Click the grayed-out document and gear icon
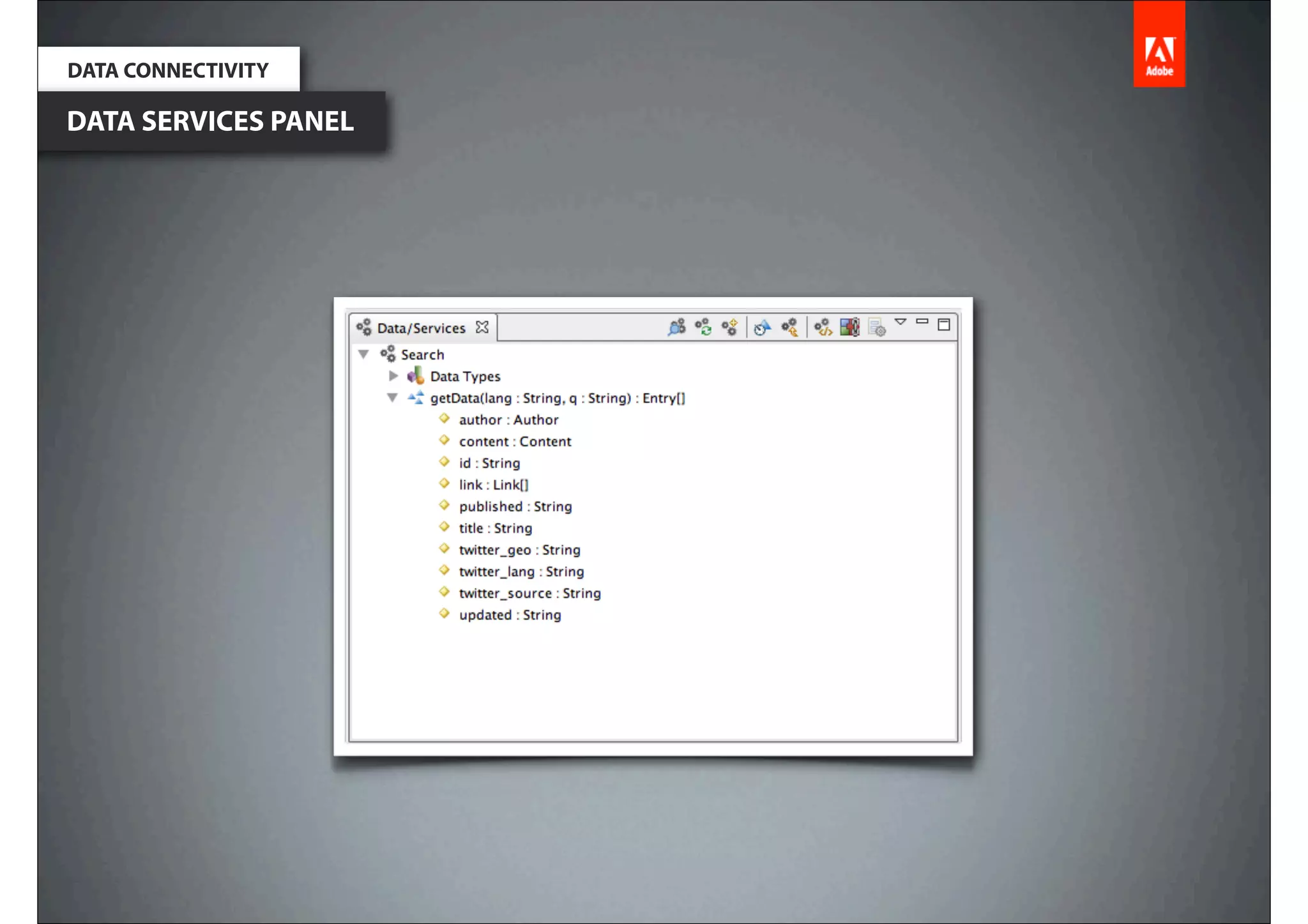 pos(877,328)
